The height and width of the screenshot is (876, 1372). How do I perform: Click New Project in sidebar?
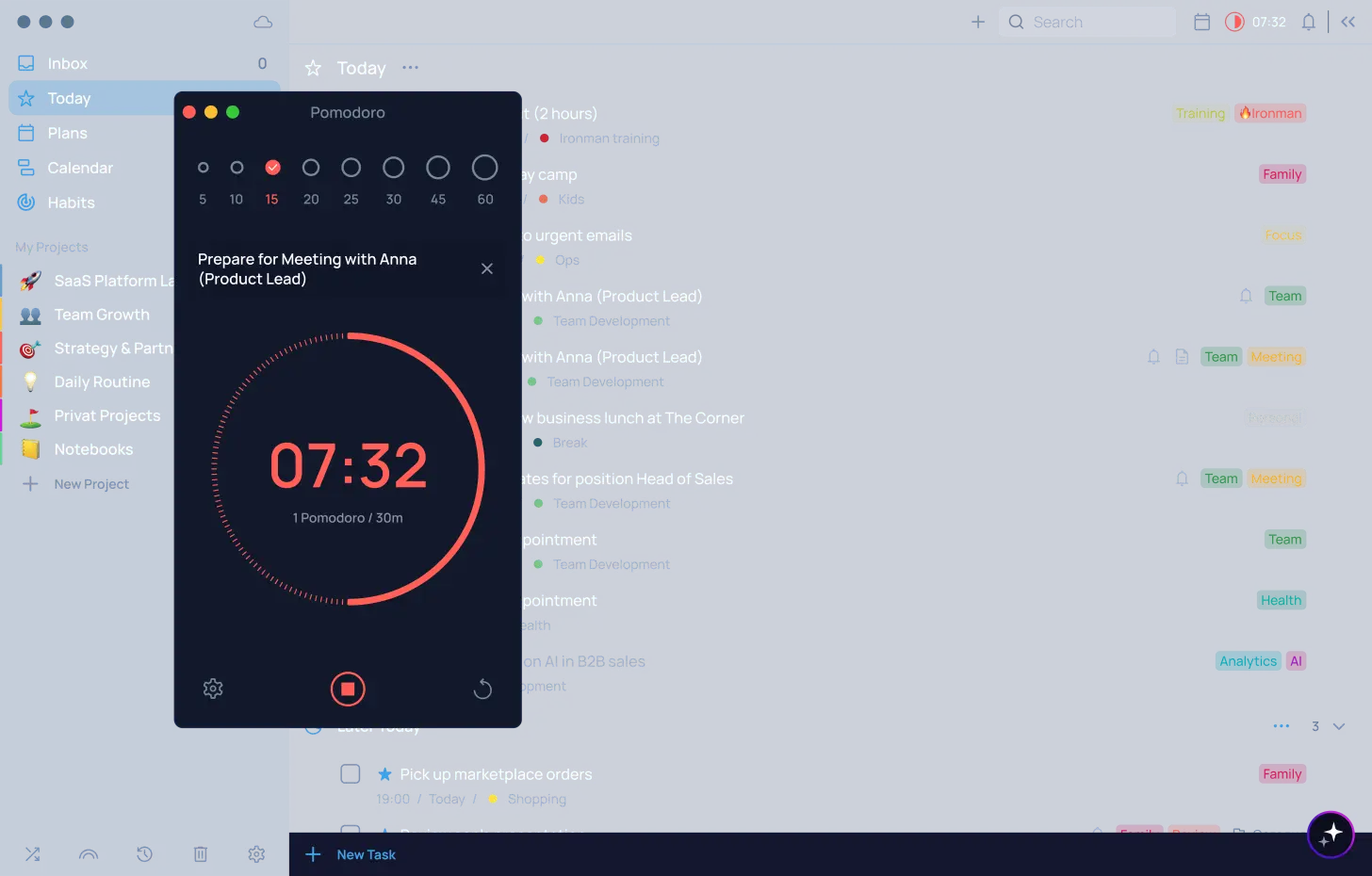[x=90, y=484]
